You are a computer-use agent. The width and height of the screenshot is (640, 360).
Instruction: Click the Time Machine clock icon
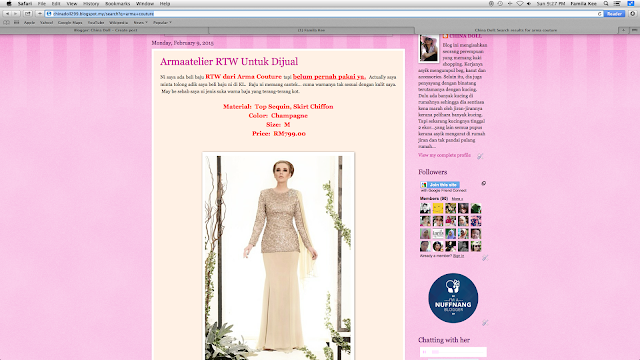tap(500, 3)
